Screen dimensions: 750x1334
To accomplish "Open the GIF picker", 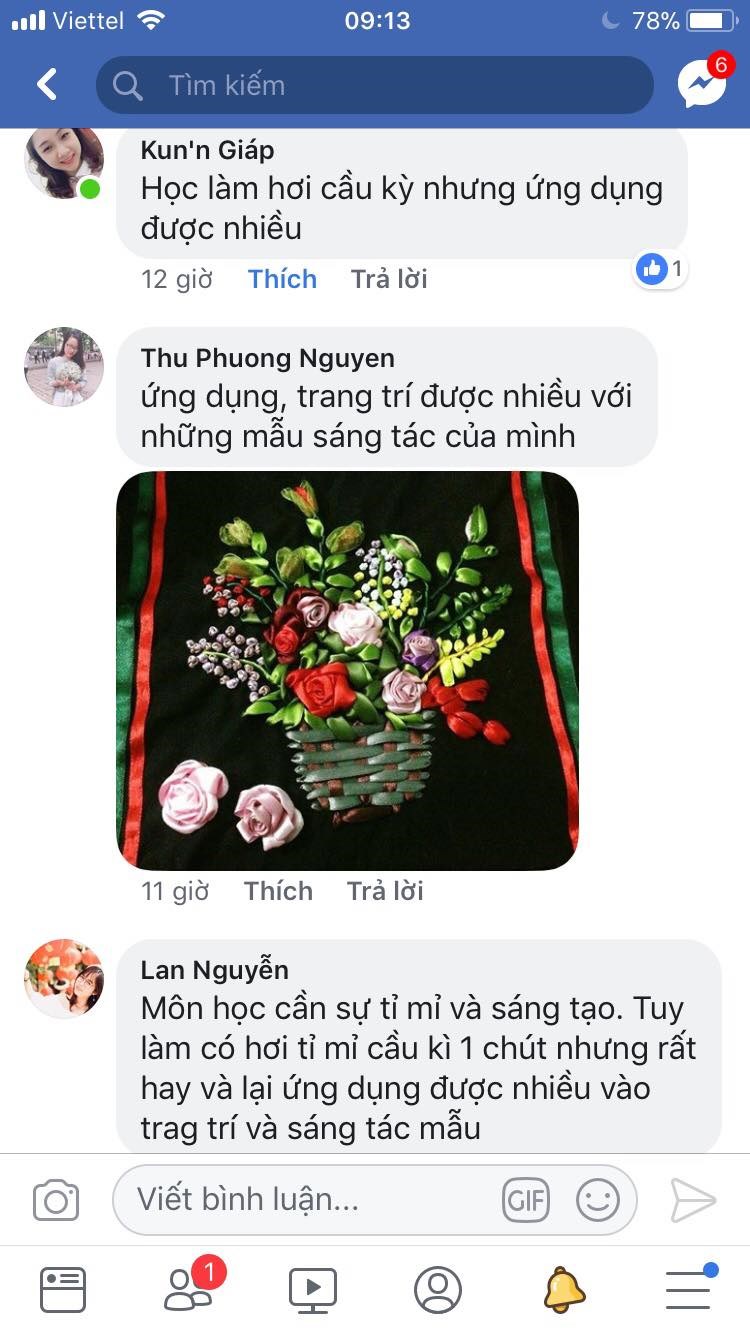I will tap(526, 1200).
